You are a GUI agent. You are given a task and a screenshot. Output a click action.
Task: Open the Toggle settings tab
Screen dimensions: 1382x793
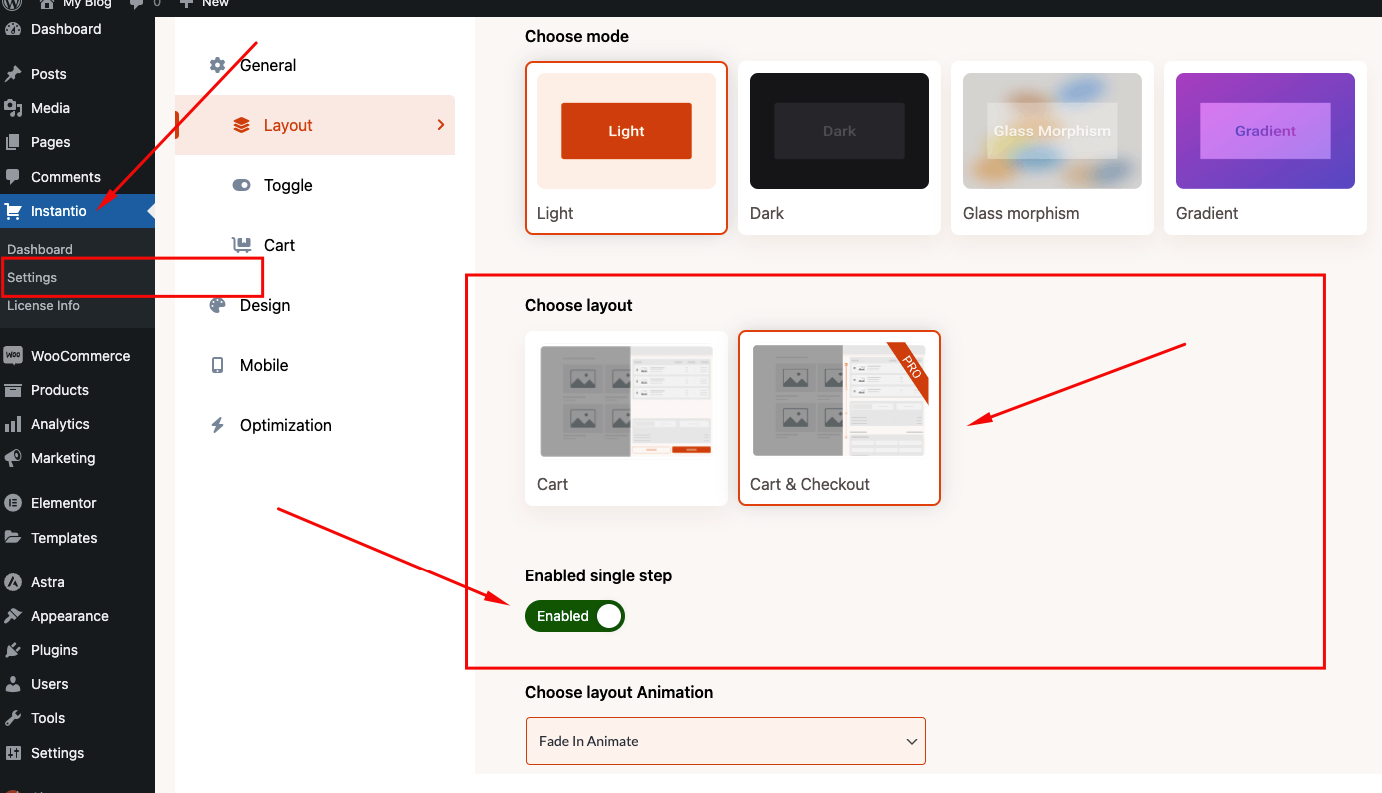pos(315,185)
